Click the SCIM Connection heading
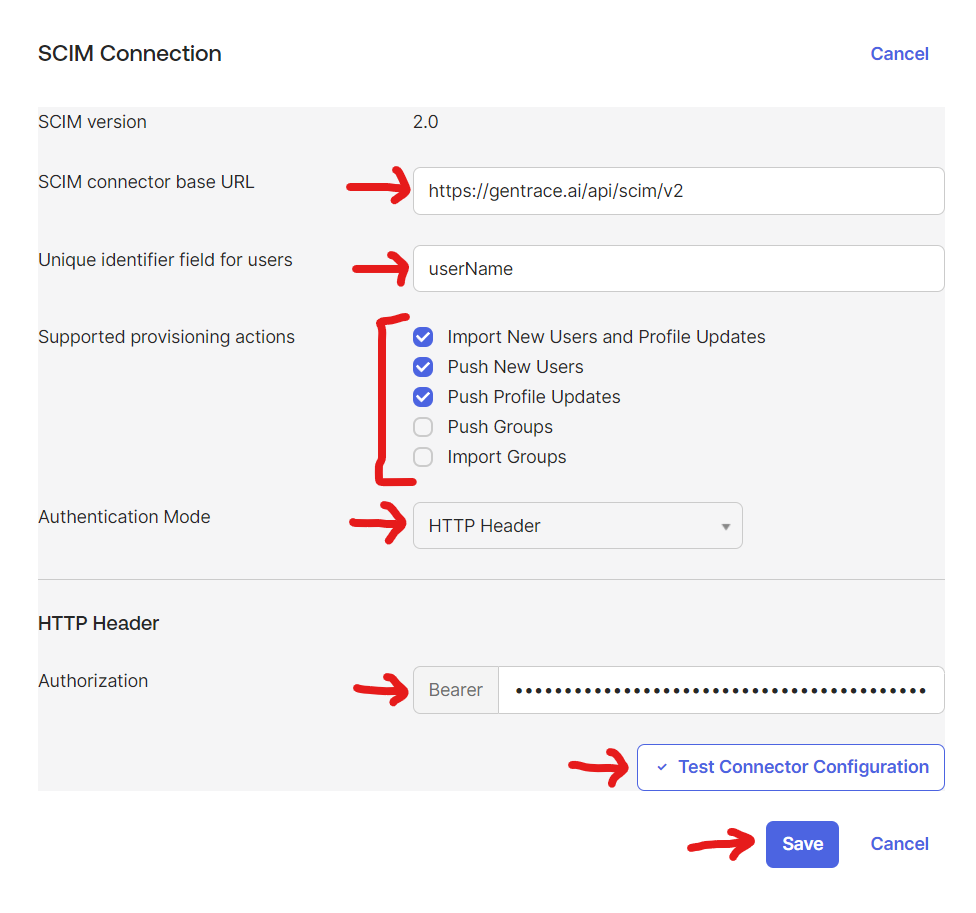The image size is (976, 913). (x=129, y=53)
